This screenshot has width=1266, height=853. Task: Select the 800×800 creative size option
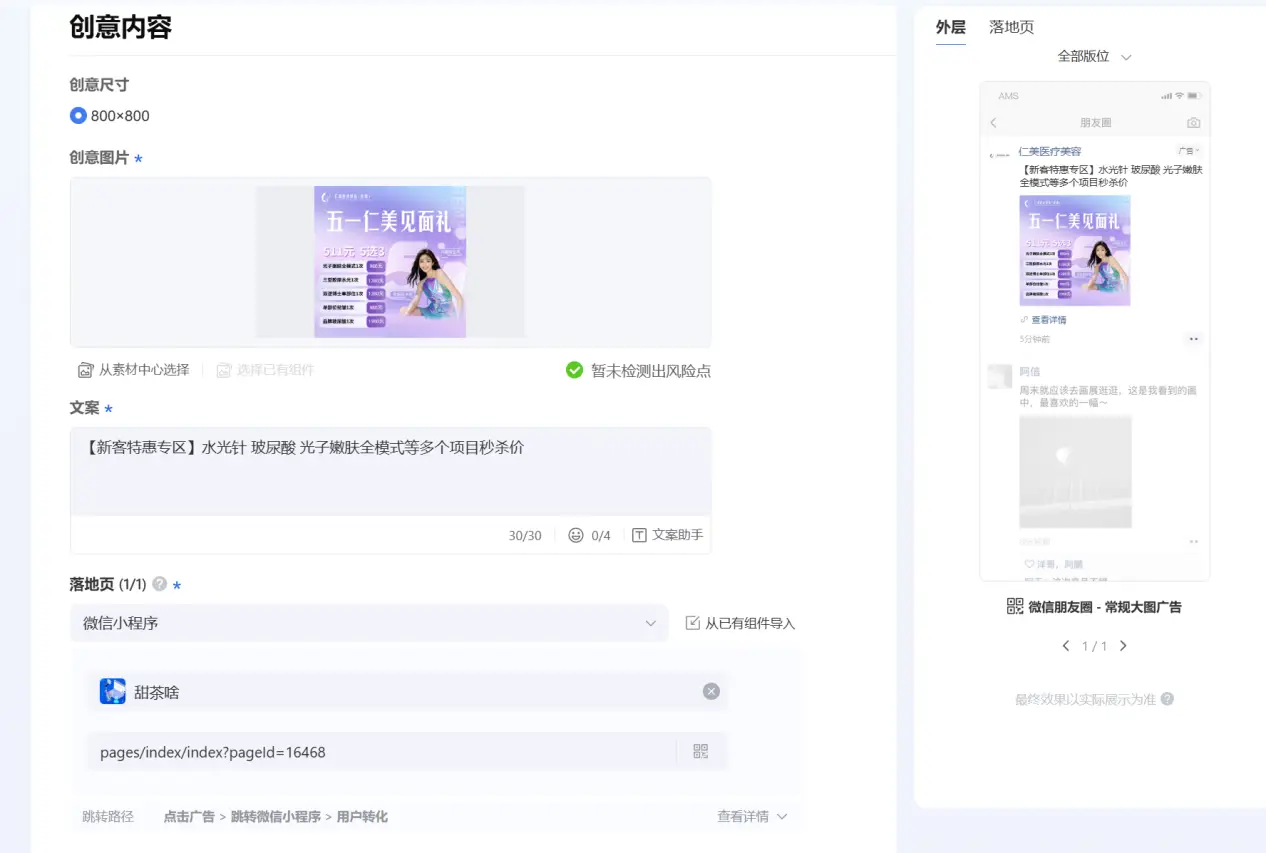(78, 115)
